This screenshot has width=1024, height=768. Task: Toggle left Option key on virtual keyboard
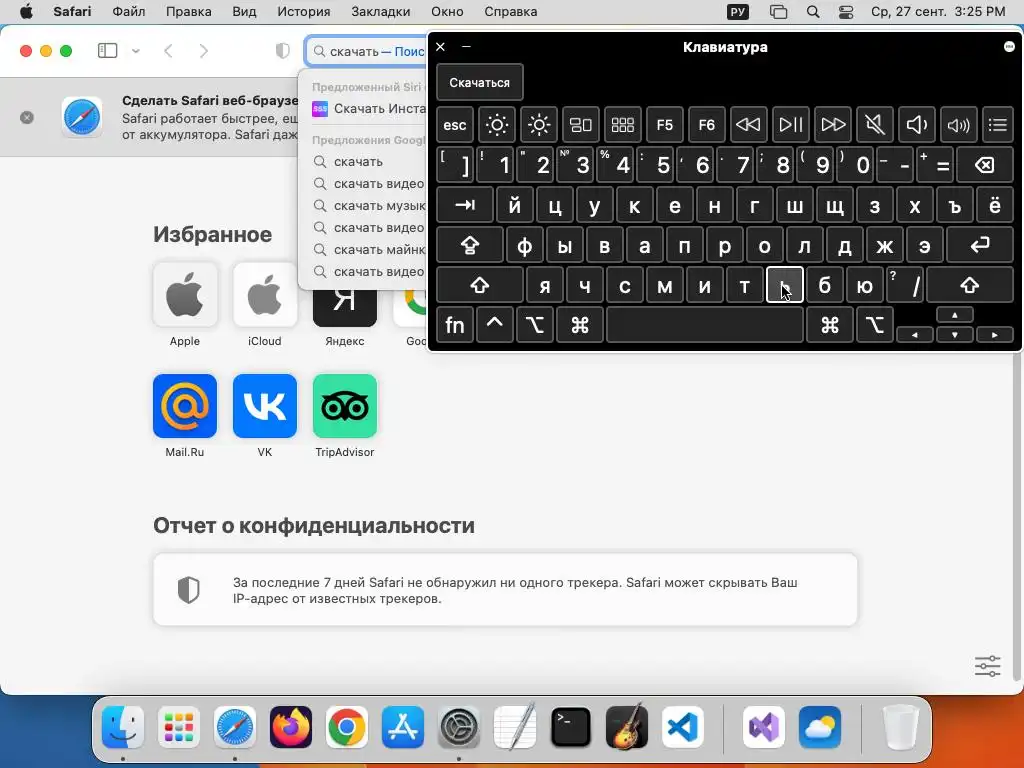pos(535,325)
